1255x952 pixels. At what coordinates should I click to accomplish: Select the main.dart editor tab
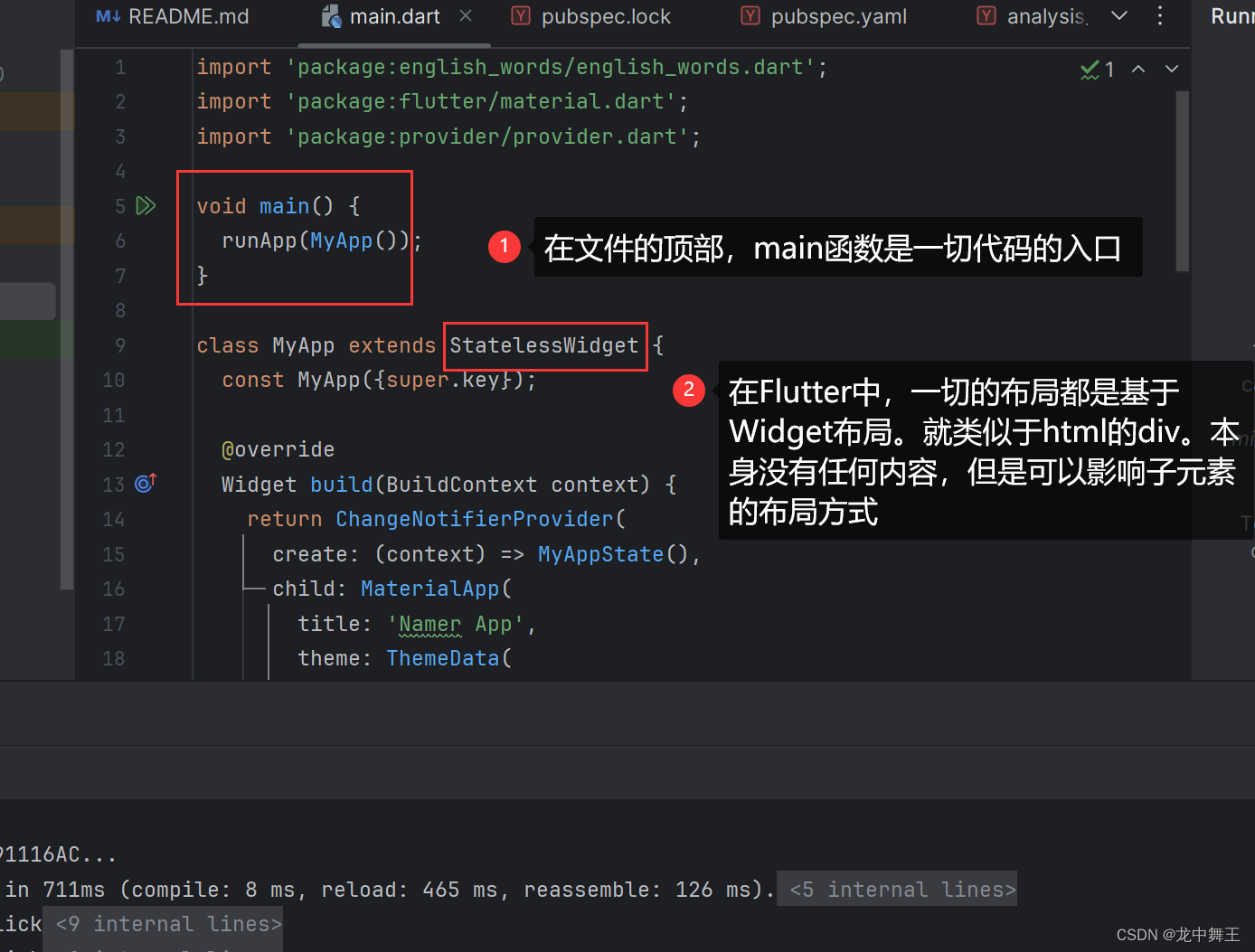pyautogui.click(x=394, y=16)
